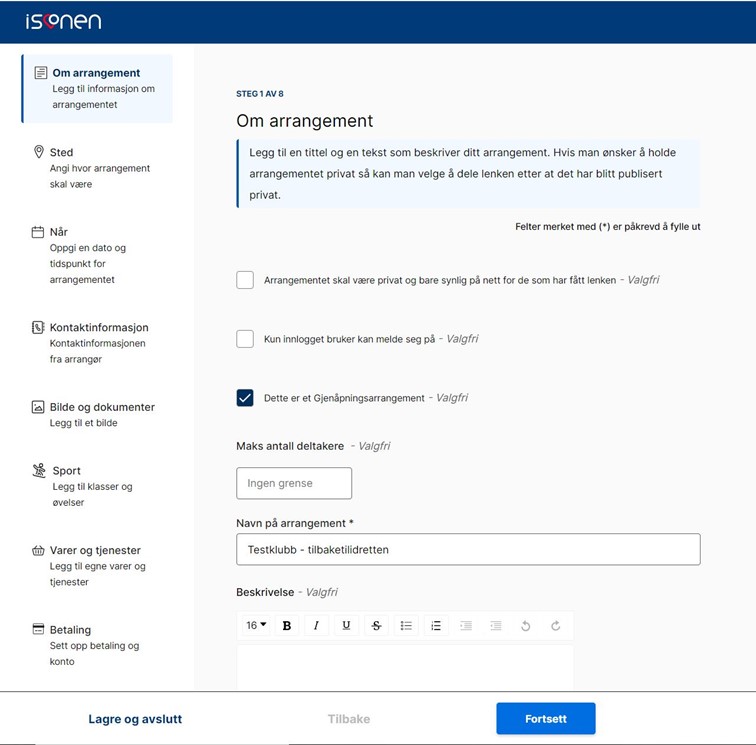
Task: Select the Om arrangement step
Action: 97,89
